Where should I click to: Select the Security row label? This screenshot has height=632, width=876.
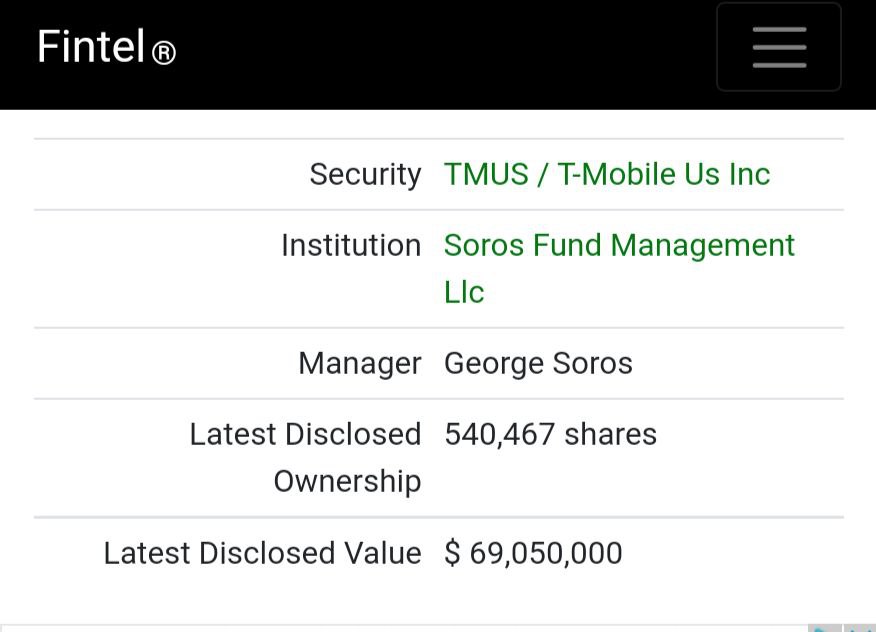pyautogui.click(x=365, y=174)
